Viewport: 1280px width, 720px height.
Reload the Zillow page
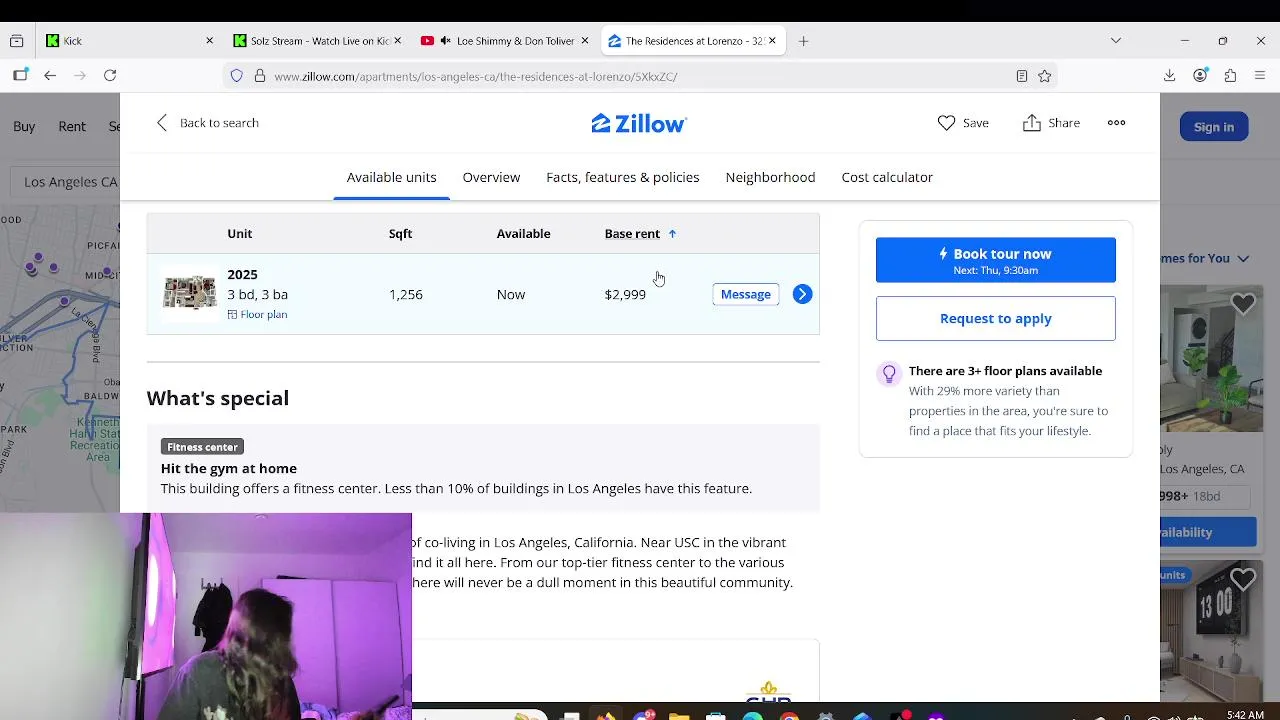click(x=110, y=75)
